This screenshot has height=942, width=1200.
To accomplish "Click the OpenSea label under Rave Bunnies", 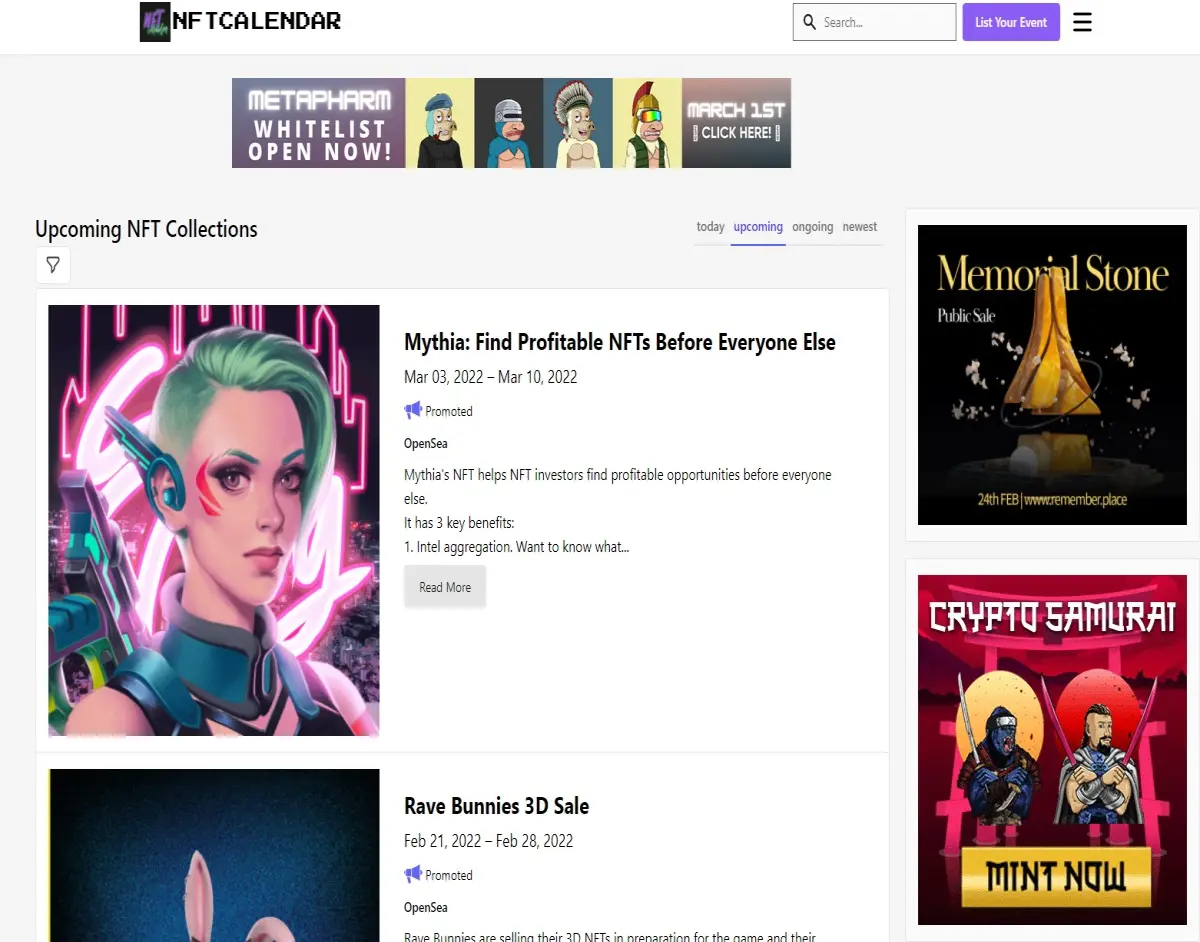I will (426, 907).
